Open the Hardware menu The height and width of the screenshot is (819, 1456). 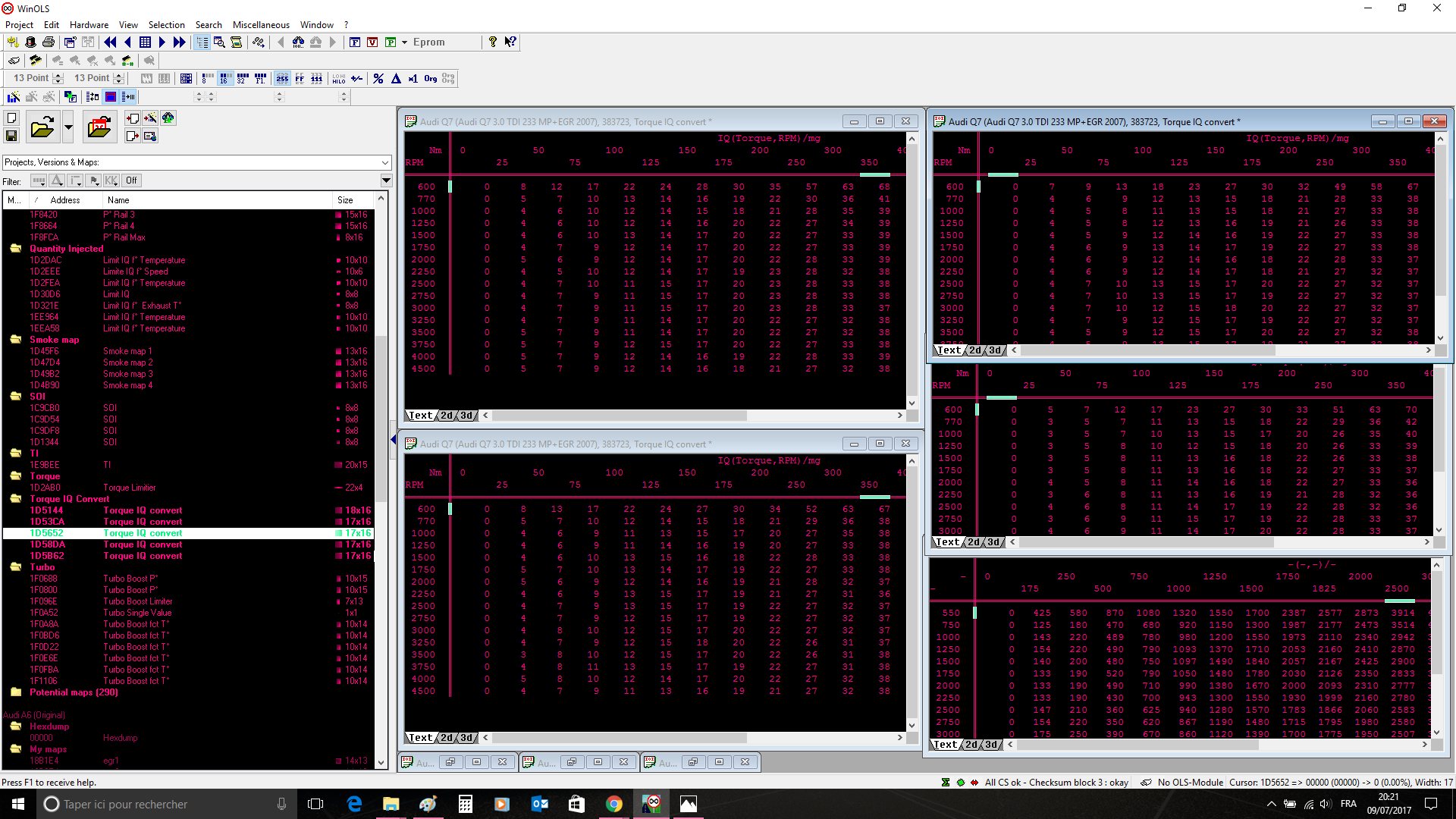click(x=89, y=25)
